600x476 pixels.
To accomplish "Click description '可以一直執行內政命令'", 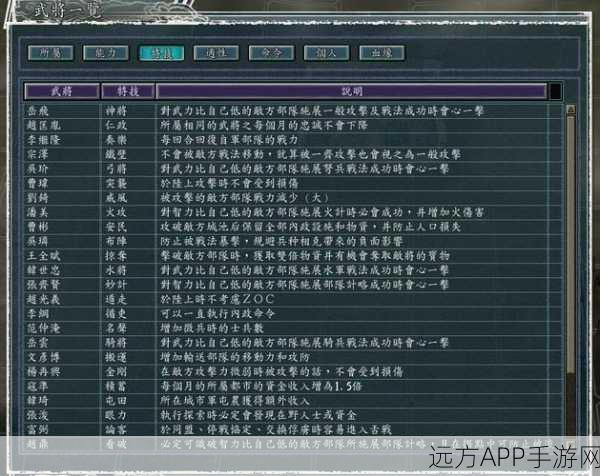I will pos(217,314).
